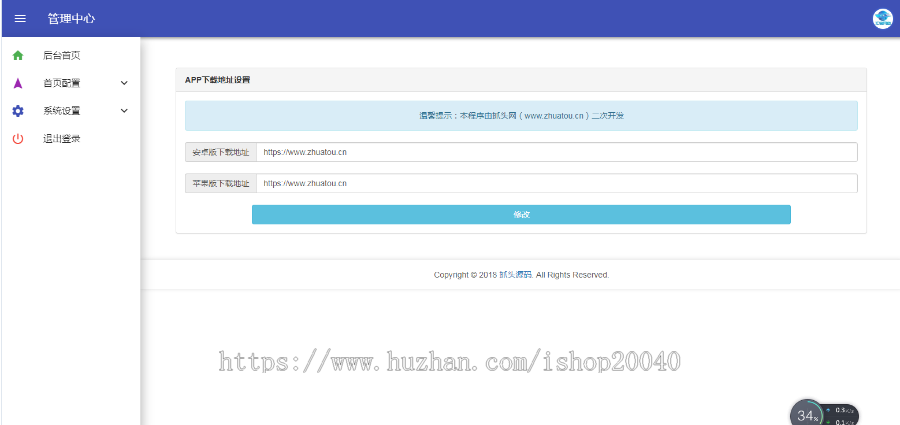Expand the 首页配置 chevron arrow
The width and height of the screenshot is (900, 425).
click(124, 83)
